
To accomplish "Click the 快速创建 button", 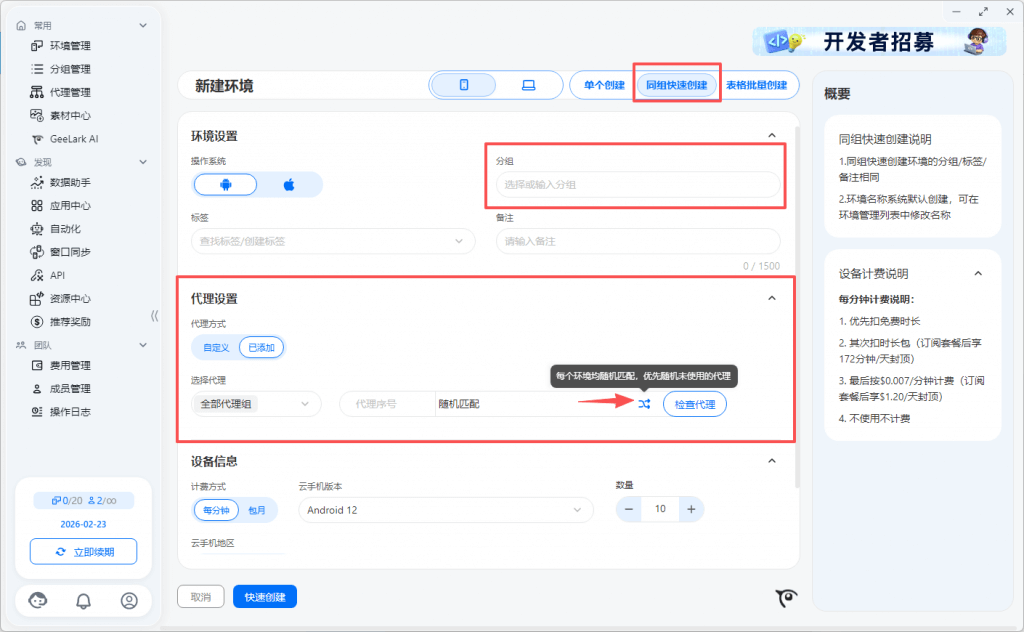I will click(x=265, y=597).
